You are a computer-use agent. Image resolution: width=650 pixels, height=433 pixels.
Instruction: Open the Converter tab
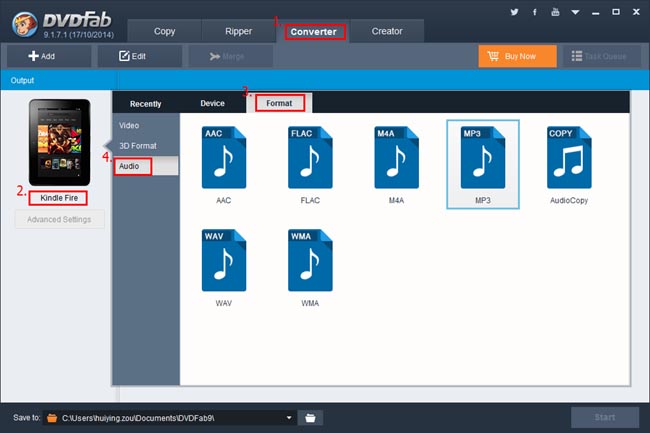[313, 31]
